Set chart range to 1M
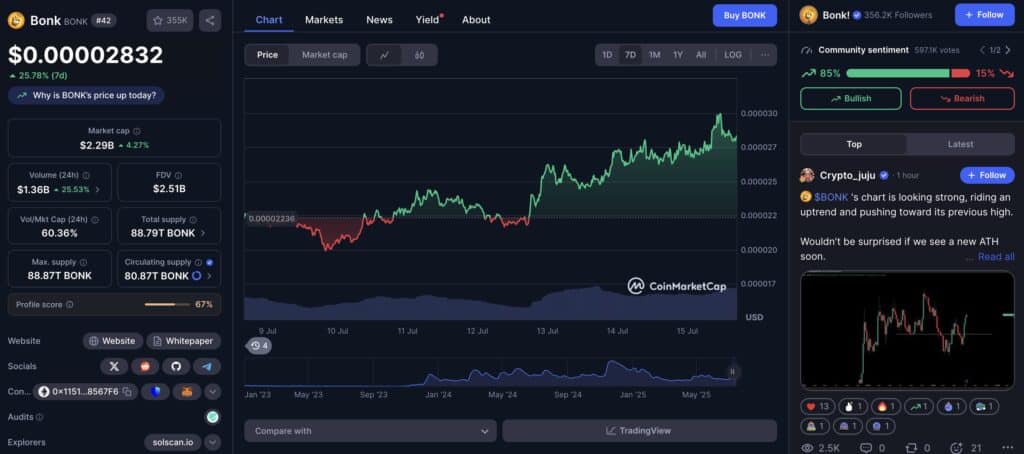 pos(654,55)
